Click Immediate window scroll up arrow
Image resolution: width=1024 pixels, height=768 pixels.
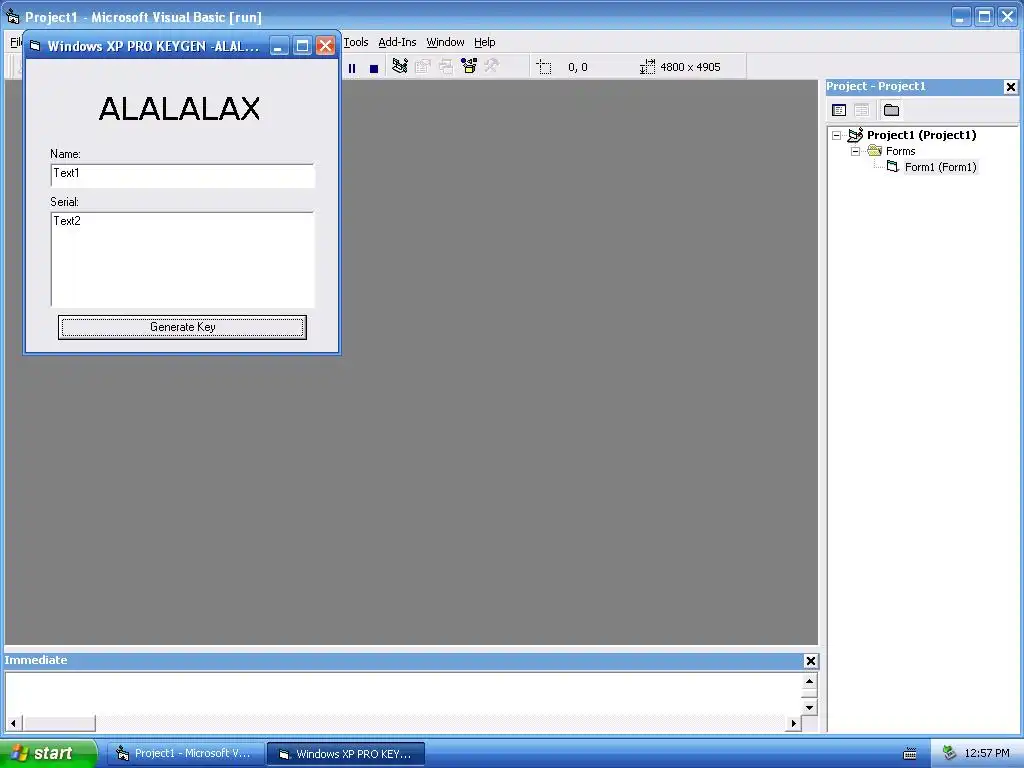(809, 681)
